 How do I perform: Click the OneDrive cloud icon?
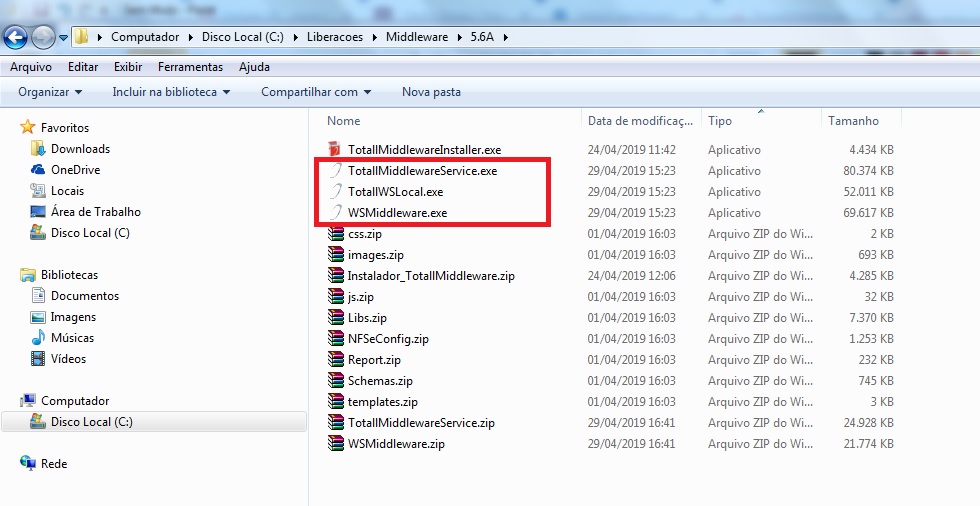click(x=38, y=170)
